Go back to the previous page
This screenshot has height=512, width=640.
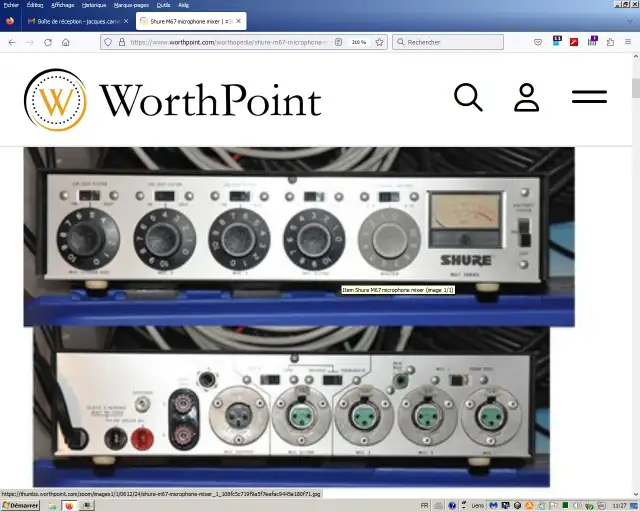tap(12, 42)
